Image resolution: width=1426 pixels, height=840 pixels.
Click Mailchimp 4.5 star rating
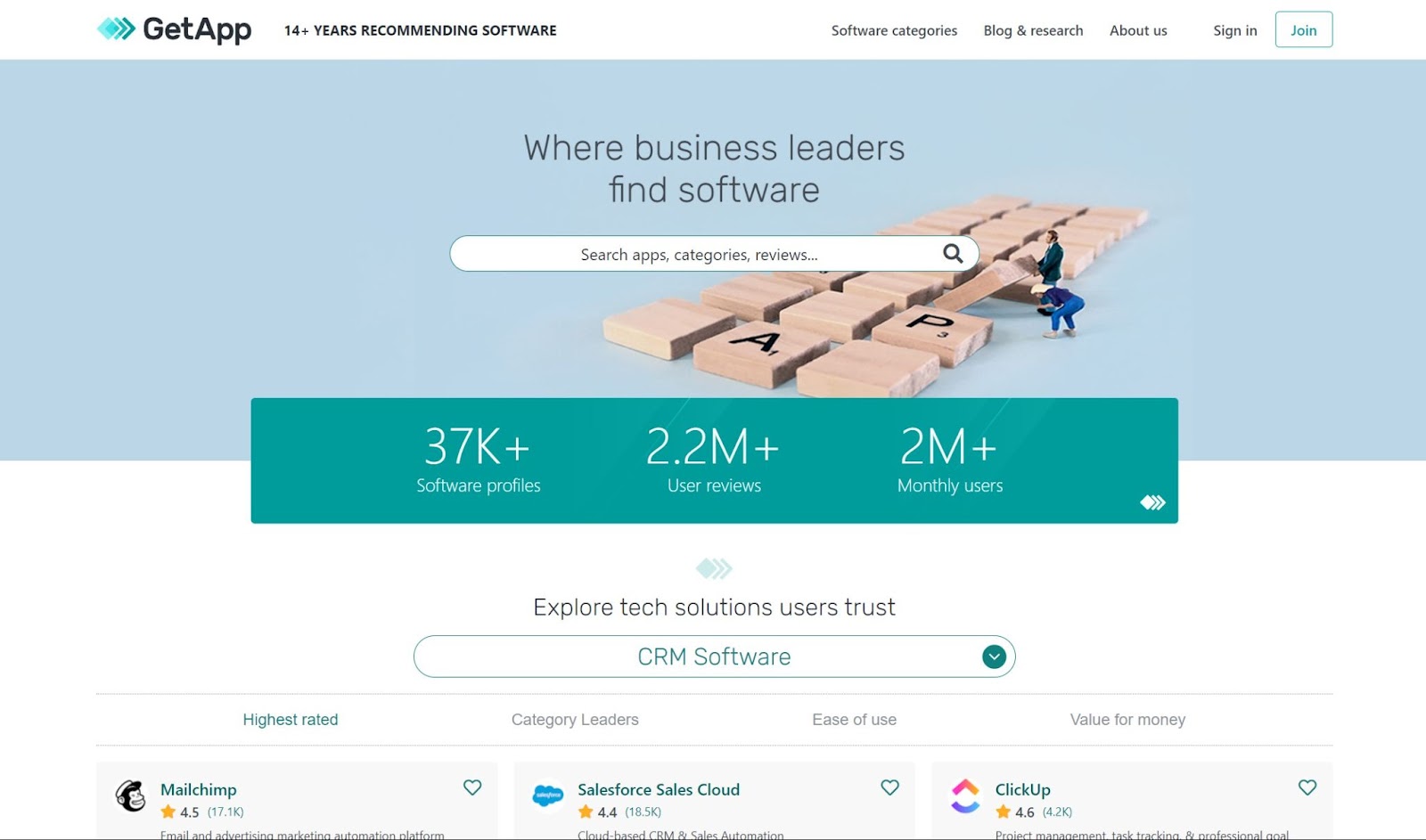click(x=180, y=812)
